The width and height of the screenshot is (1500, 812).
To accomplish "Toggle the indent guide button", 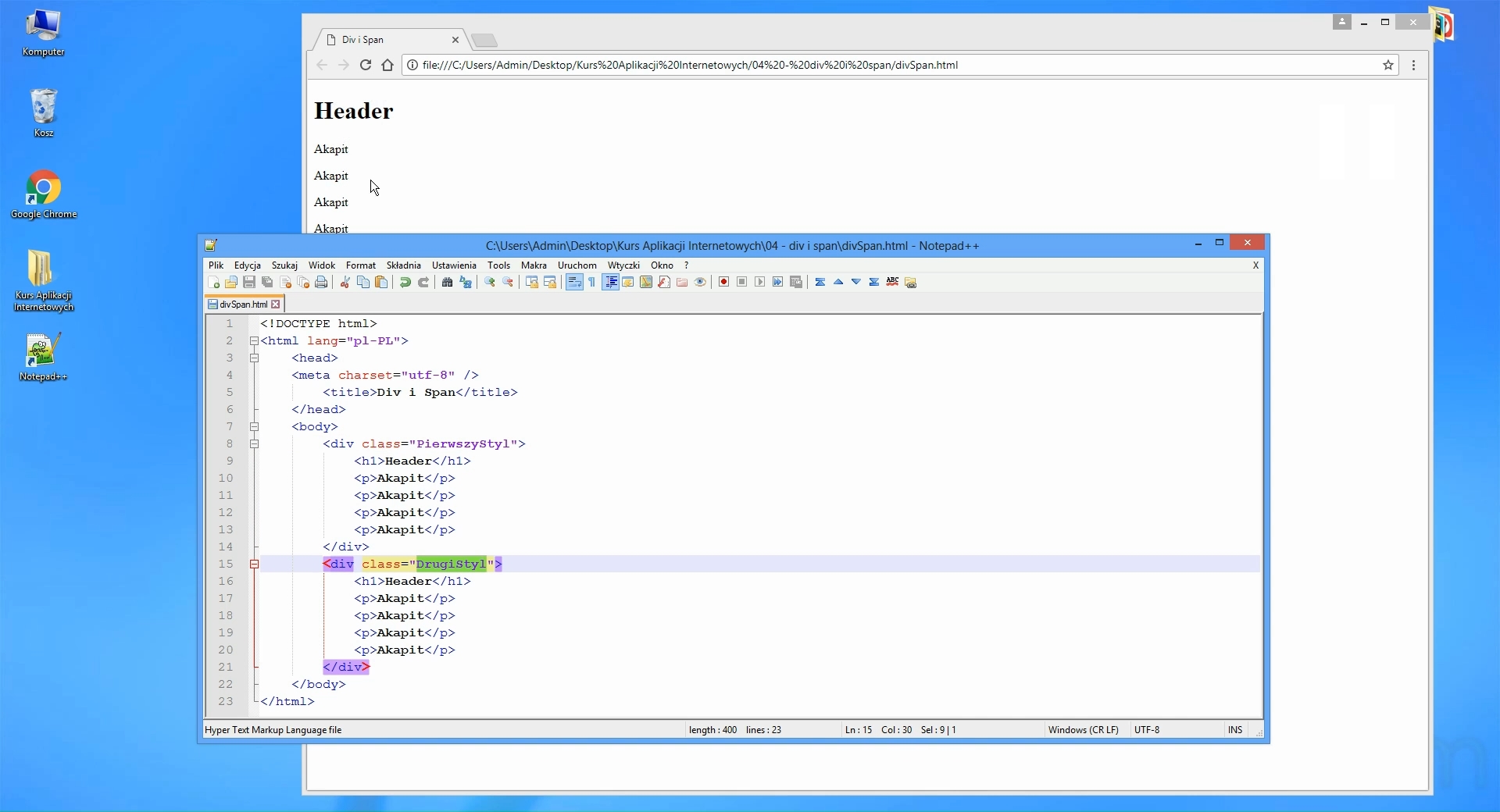I will pos(611,283).
